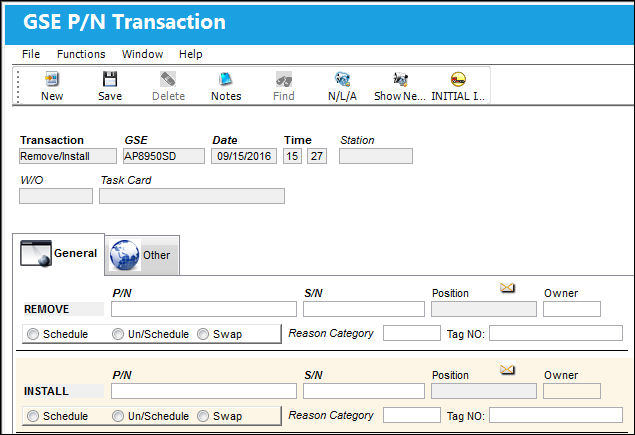Click the INSTALL Reason Category field
The height and width of the screenshot is (435, 635).
[411, 415]
